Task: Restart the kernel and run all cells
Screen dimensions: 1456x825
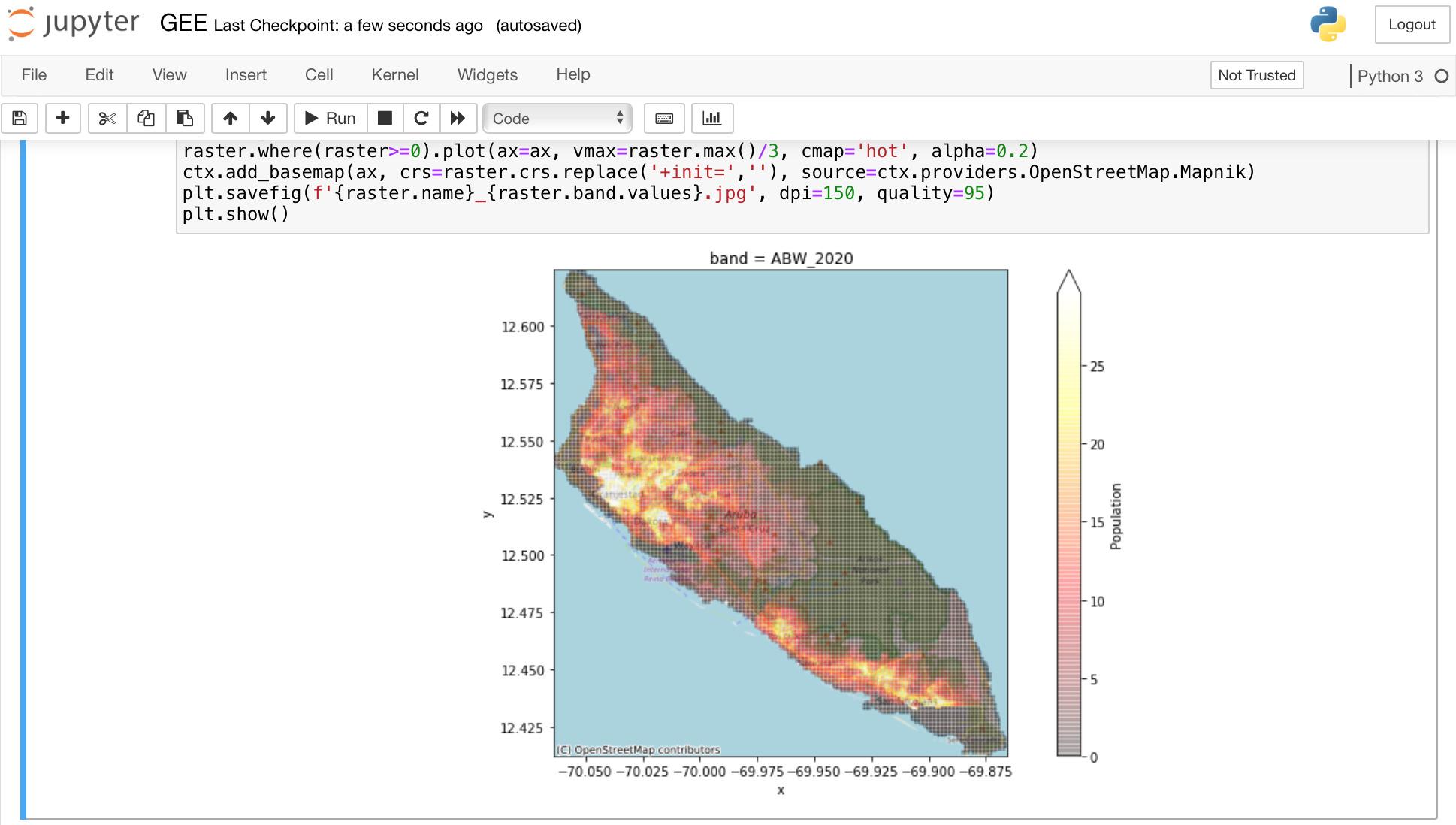Action: pyautogui.click(x=458, y=118)
